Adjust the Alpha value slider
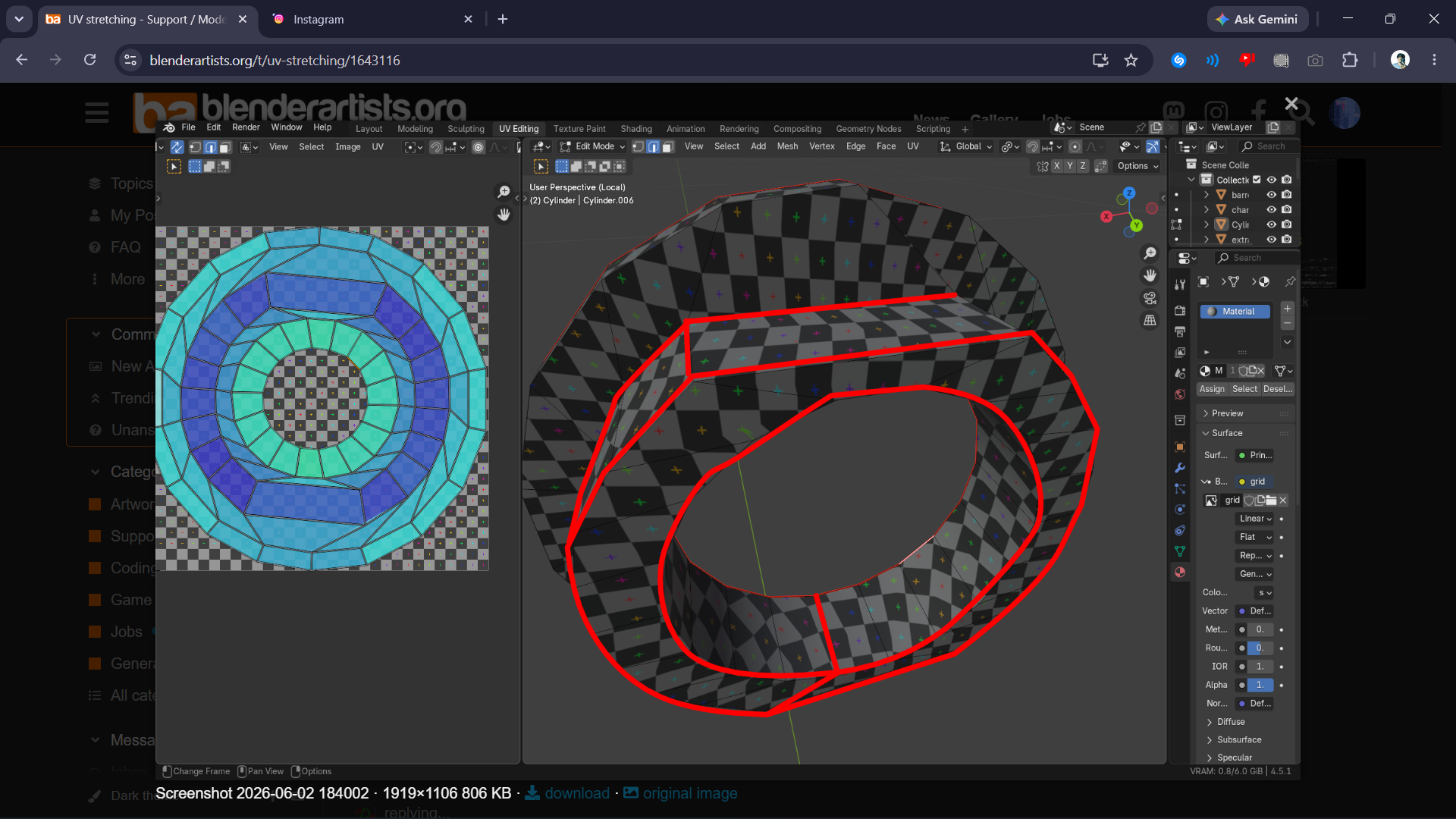The image size is (1456, 819). (1260, 685)
